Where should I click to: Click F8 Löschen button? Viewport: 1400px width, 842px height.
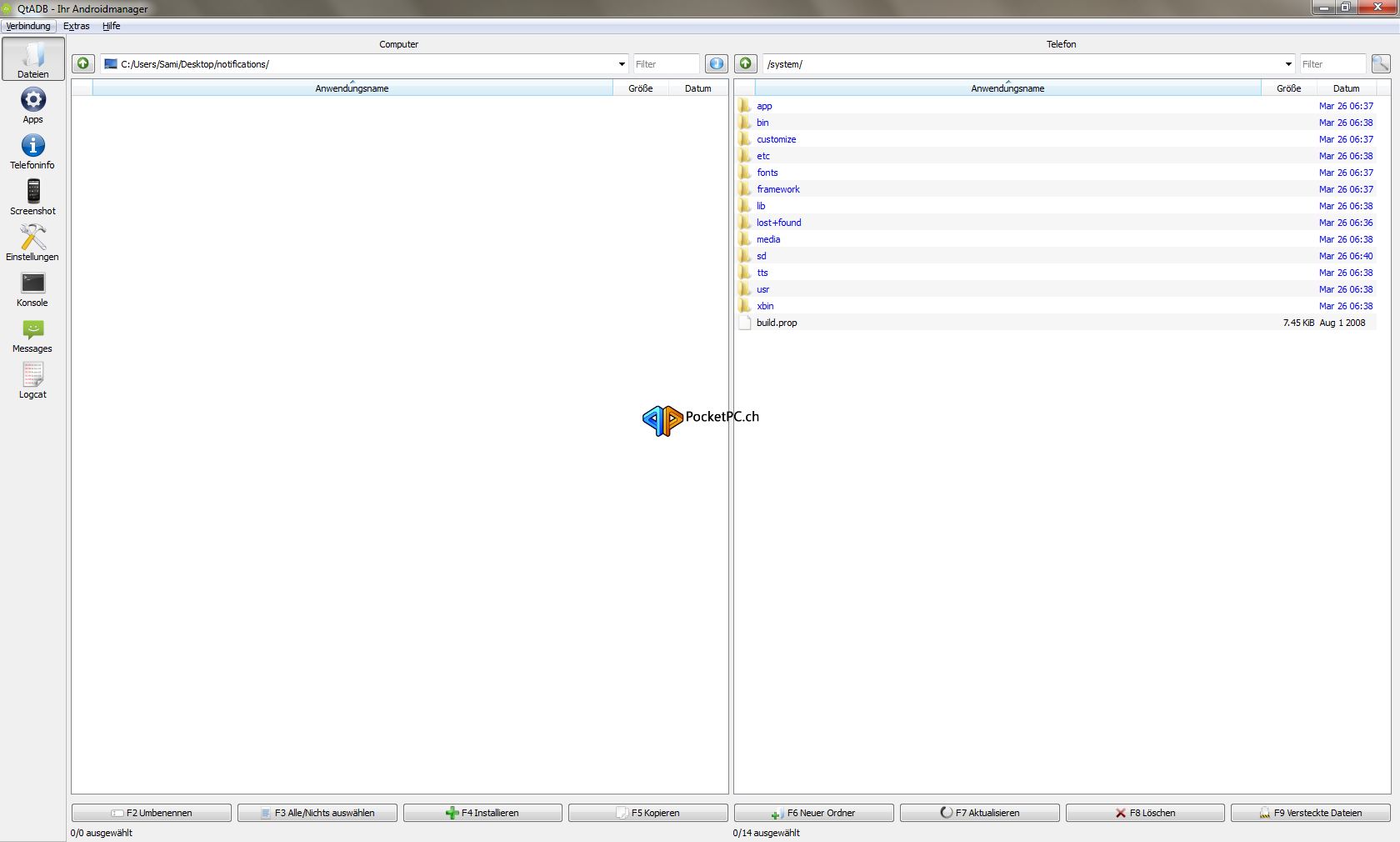(x=1146, y=813)
